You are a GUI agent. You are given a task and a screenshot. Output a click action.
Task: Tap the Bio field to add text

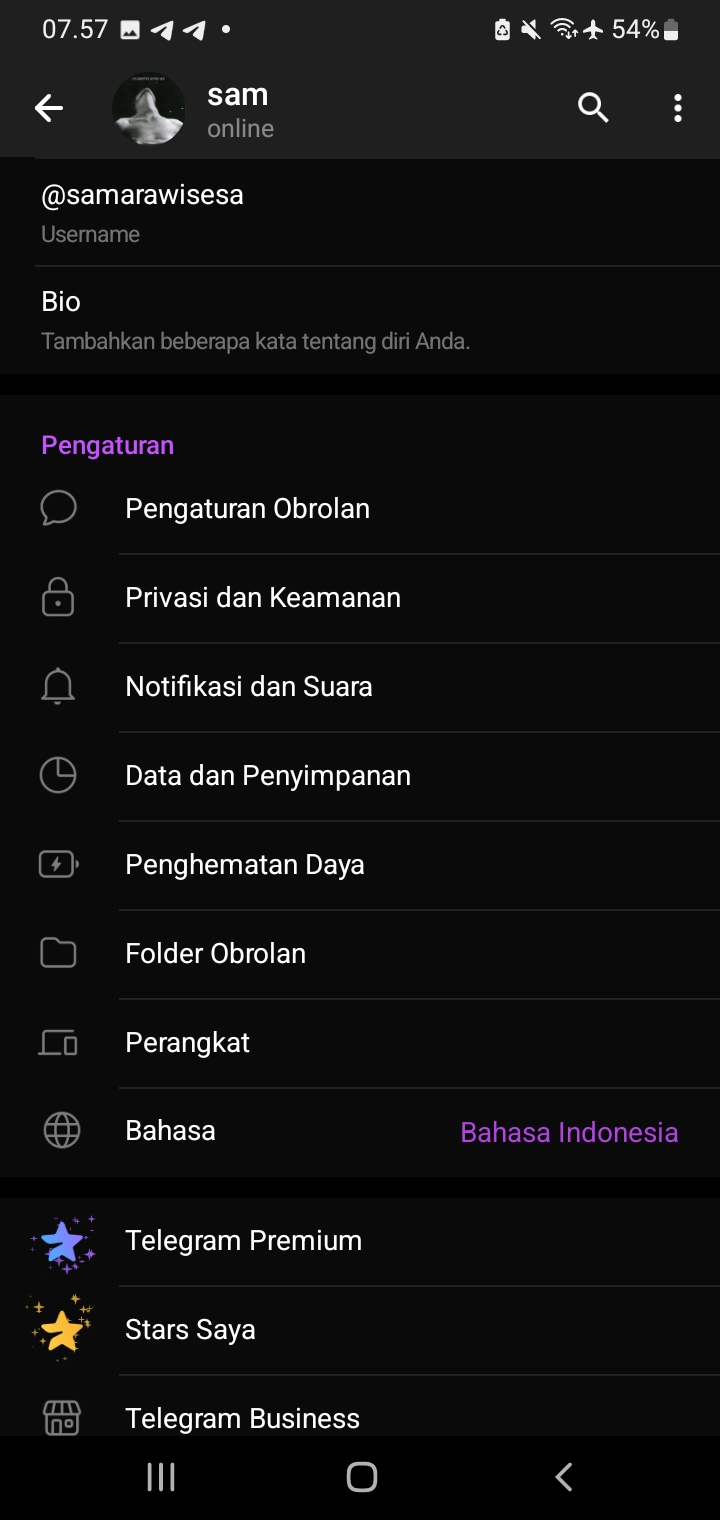(x=255, y=320)
